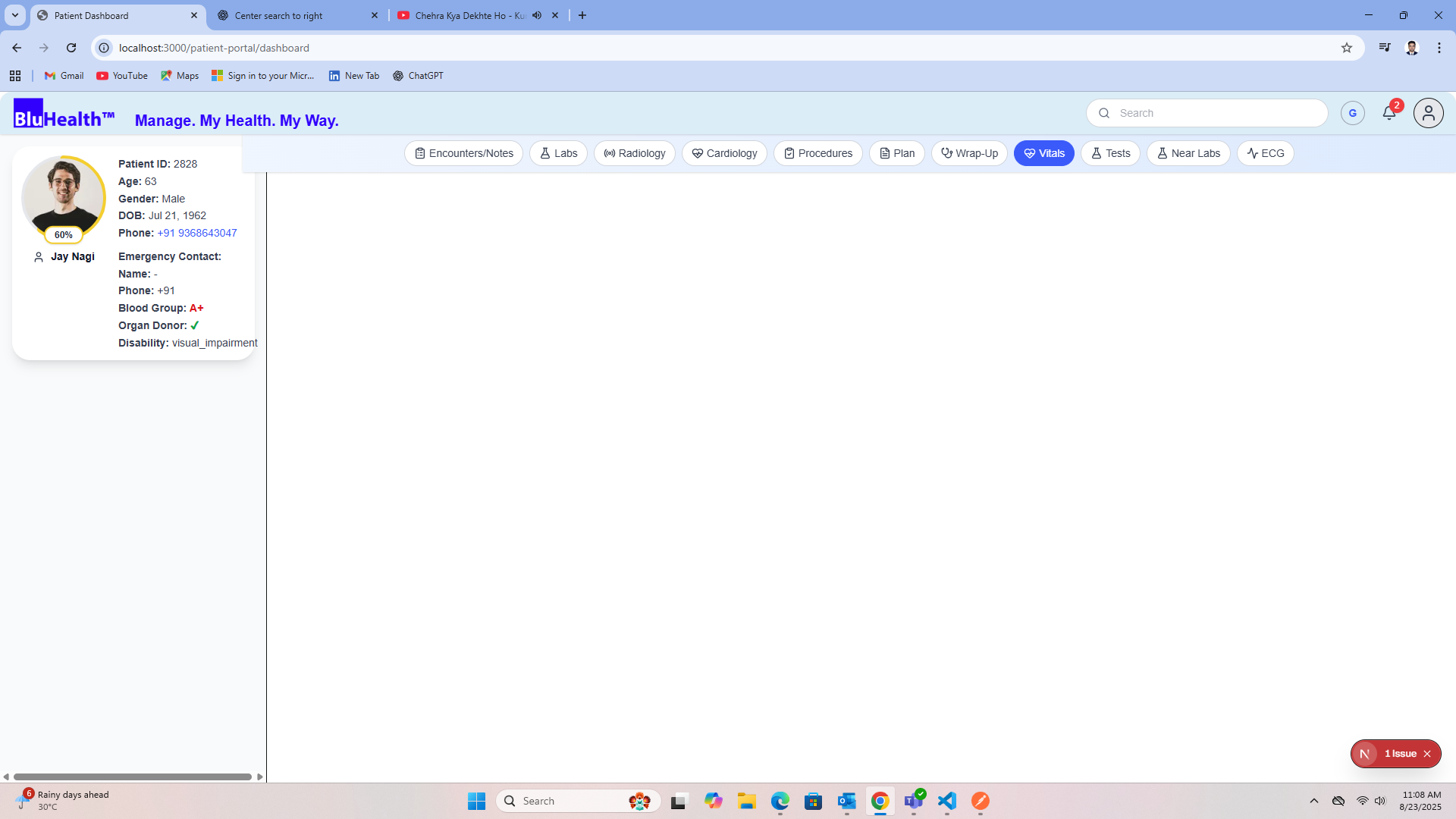Open the notifications bell icon
Image resolution: width=1456 pixels, height=819 pixels.
[1389, 114]
